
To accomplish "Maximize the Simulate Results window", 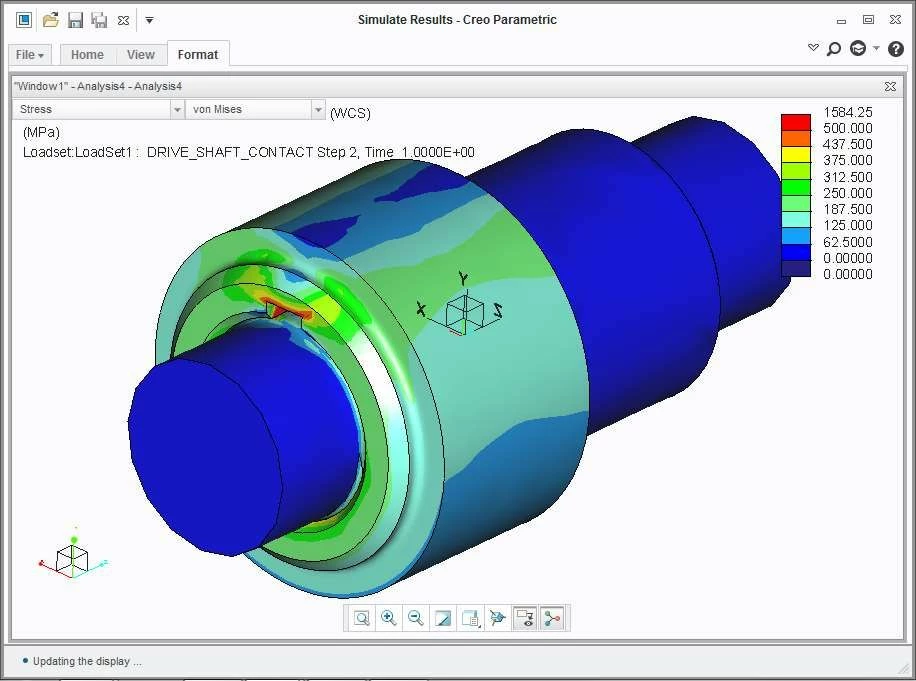I will click(869, 20).
